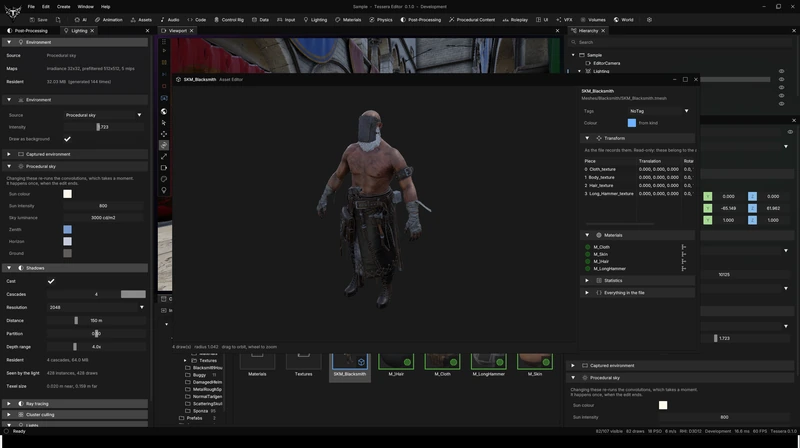Click the Horizon colour swatch

(67, 241)
